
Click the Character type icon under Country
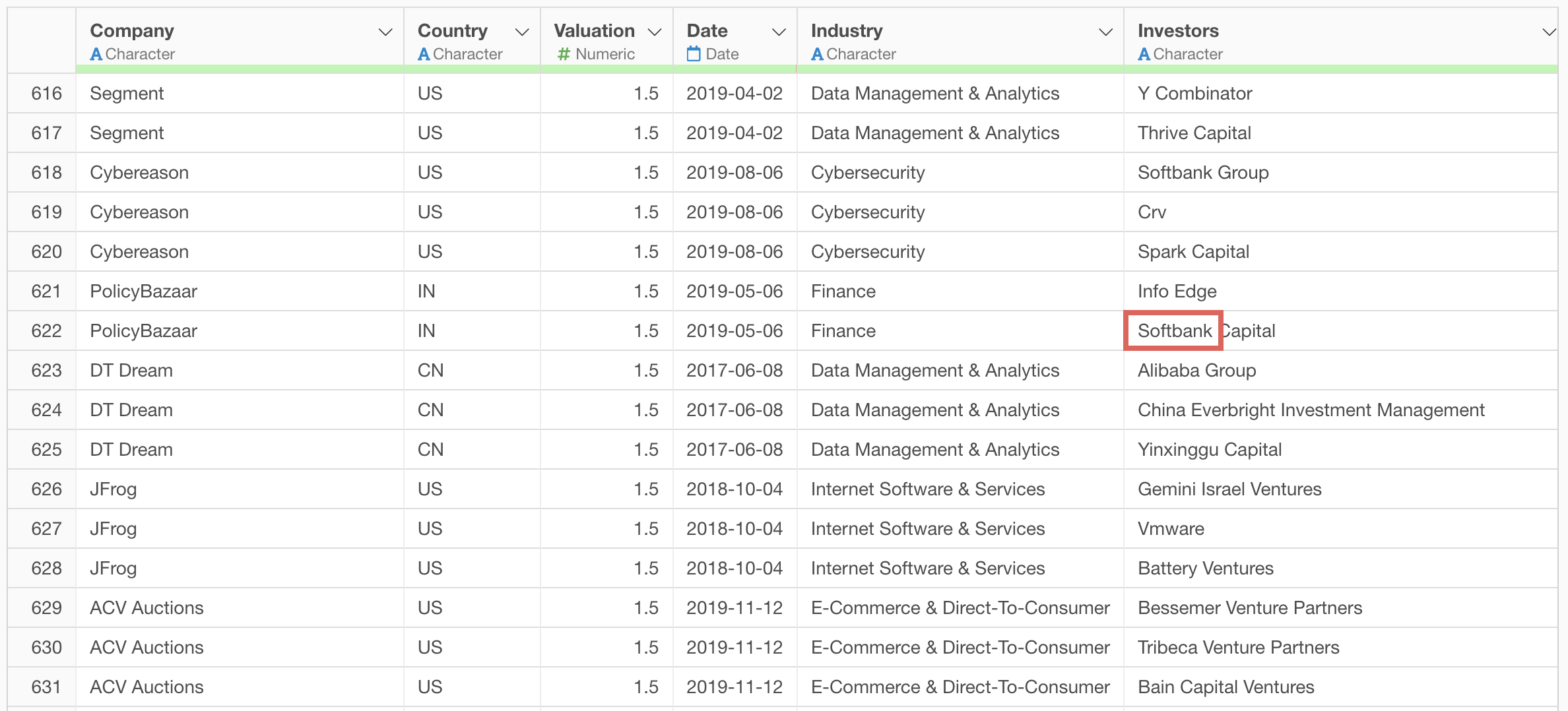424,54
